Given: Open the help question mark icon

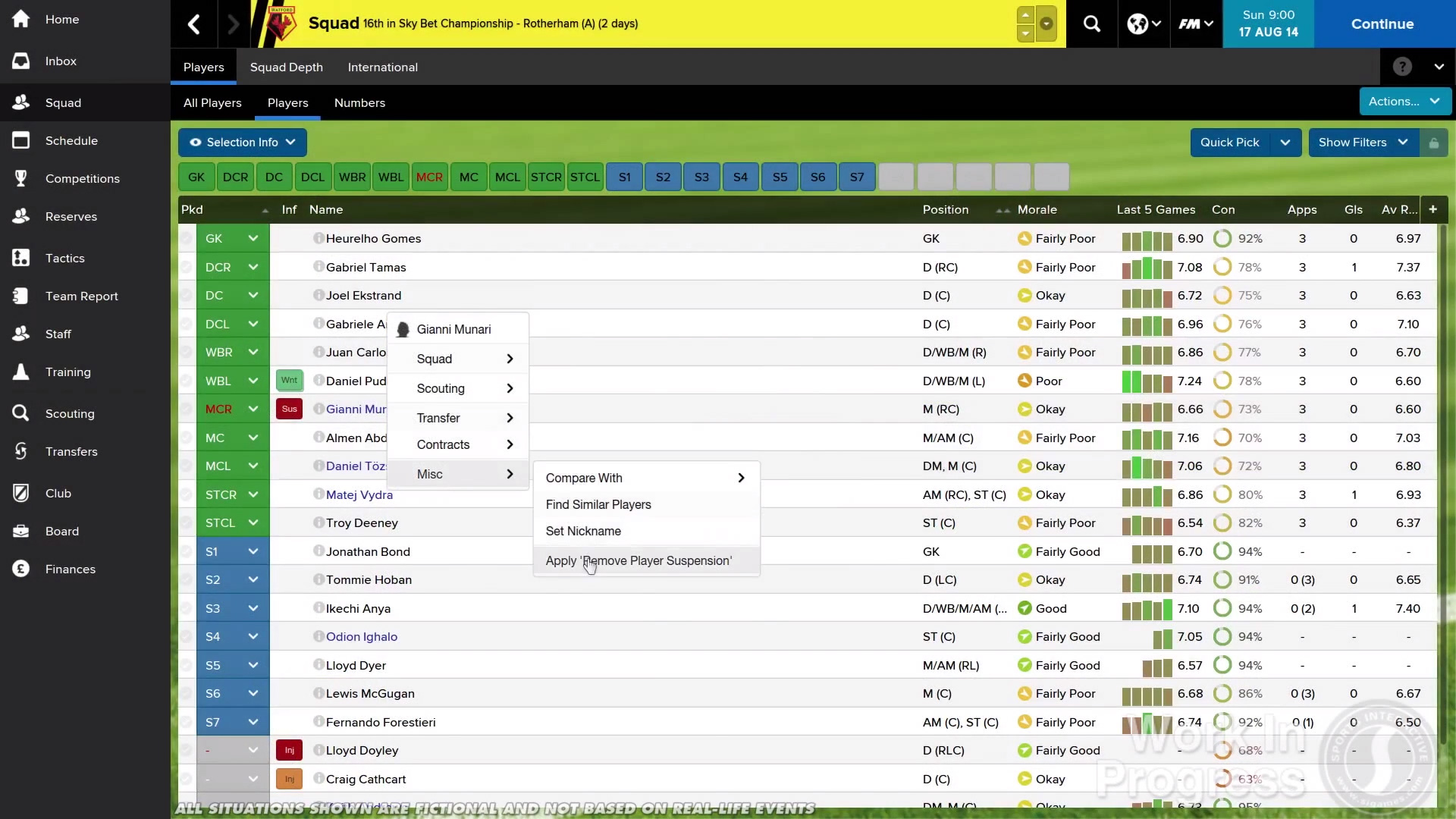Looking at the screenshot, I should [1402, 67].
